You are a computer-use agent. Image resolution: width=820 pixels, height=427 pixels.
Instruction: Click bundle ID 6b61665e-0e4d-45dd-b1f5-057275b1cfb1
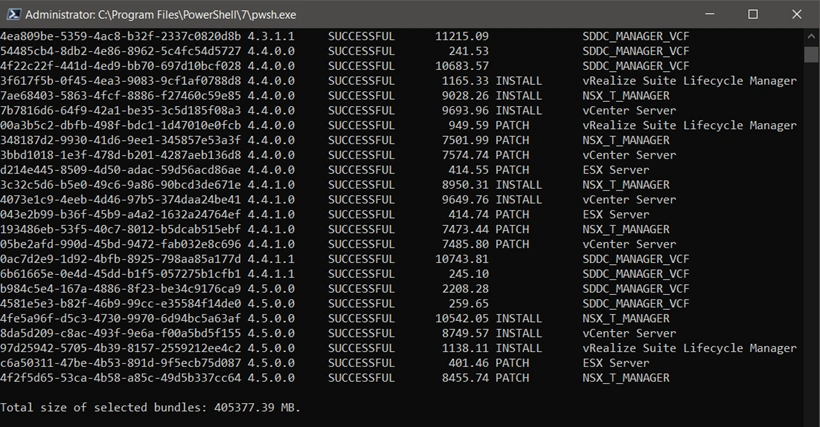pyautogui.click(x=121, y=274)
